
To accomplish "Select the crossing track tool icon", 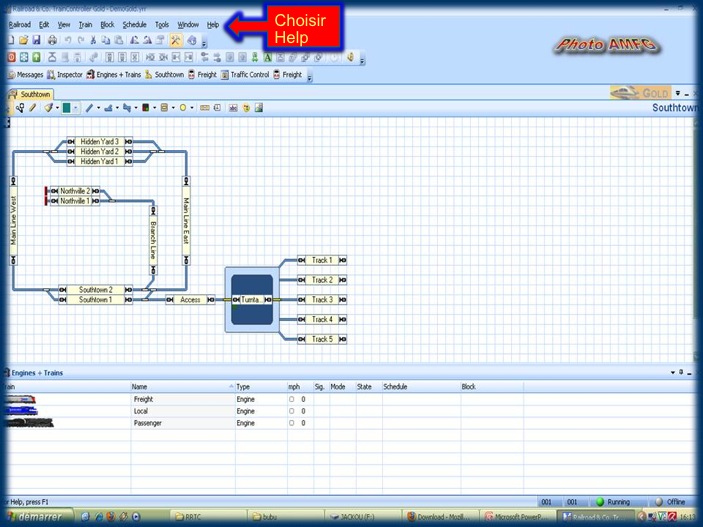I will [127, 108].
